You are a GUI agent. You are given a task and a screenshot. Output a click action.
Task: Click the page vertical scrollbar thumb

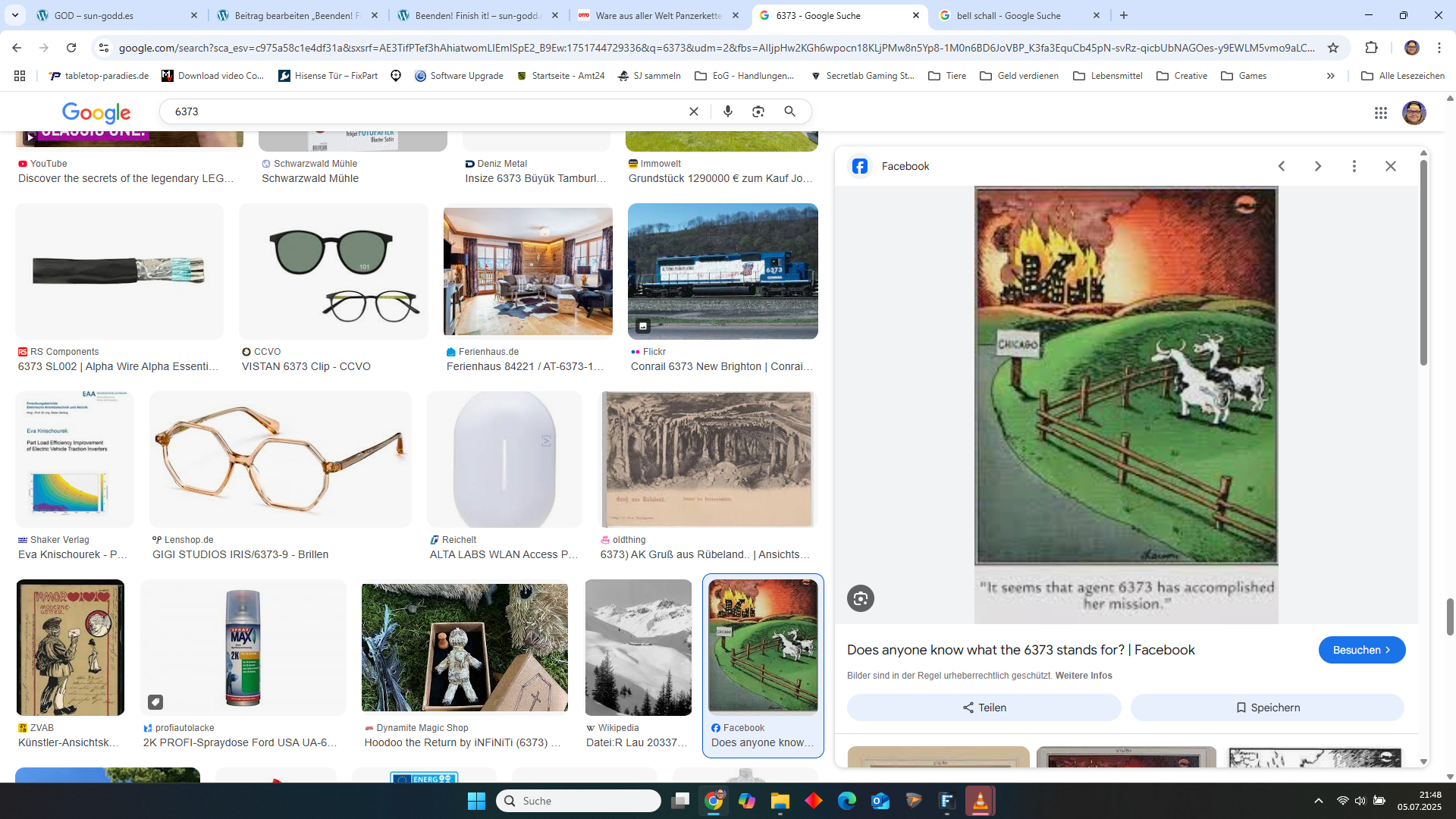click(1450, 616)
